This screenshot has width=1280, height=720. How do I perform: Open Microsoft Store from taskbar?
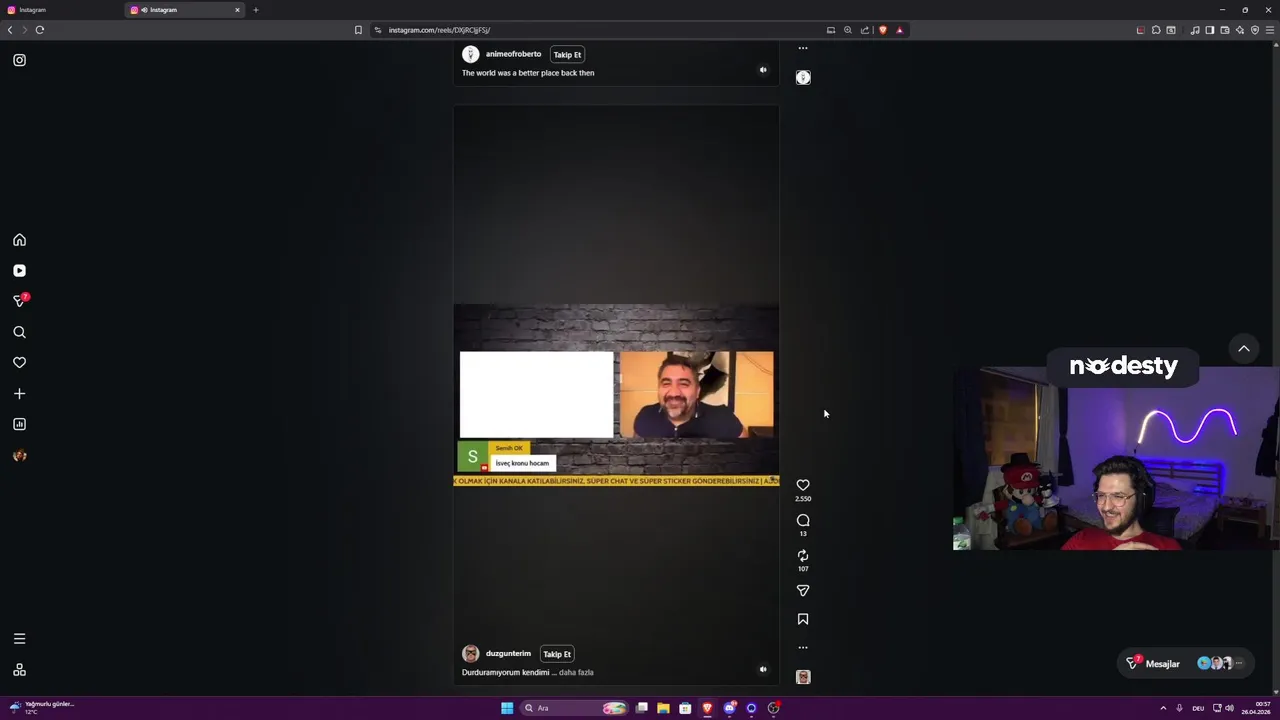click(685, 708)
